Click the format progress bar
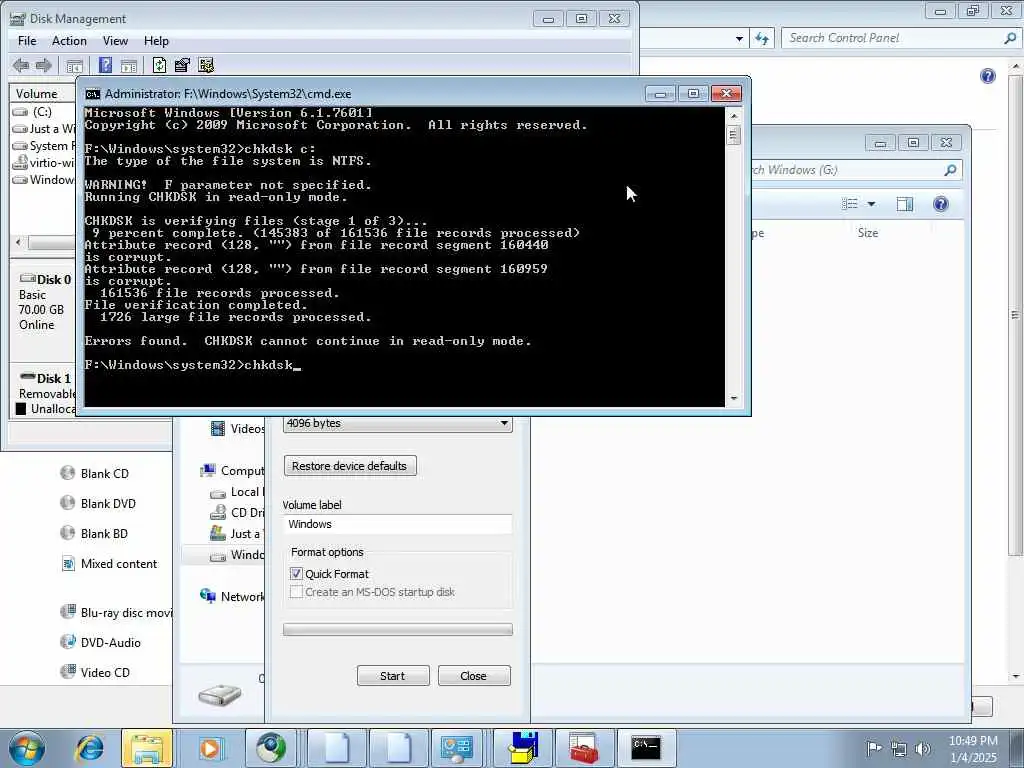The height and width of the screenshot is (768, 1024). 398,630
